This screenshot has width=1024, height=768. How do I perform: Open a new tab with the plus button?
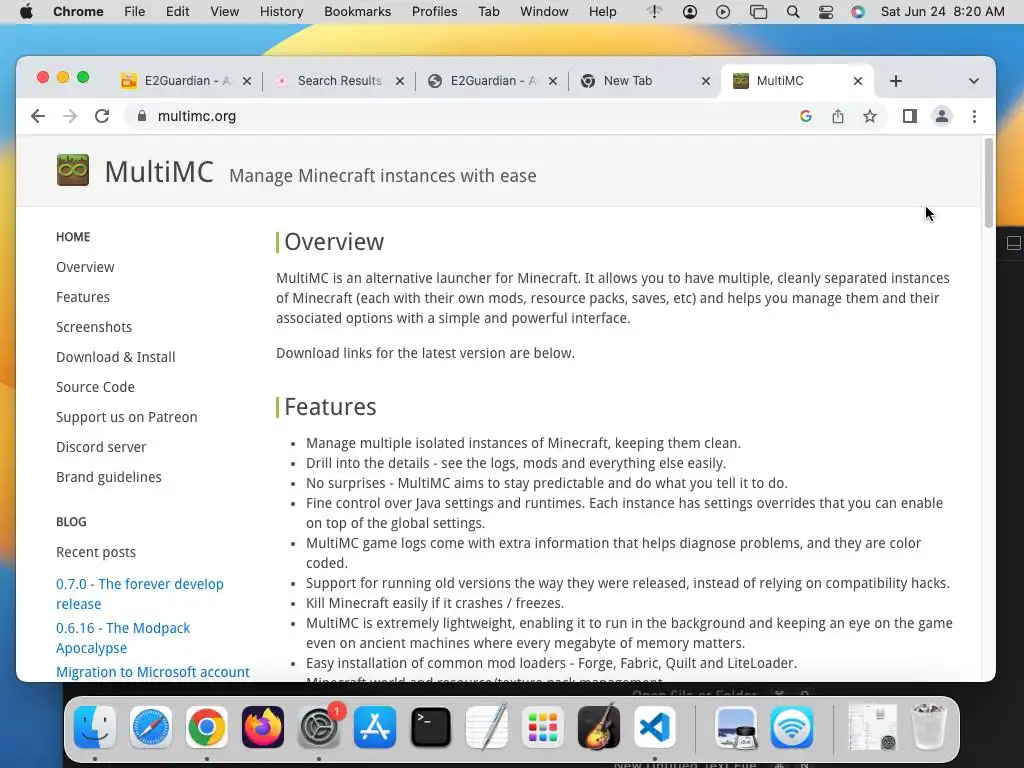pyautogui.click(x=896, y=81)
